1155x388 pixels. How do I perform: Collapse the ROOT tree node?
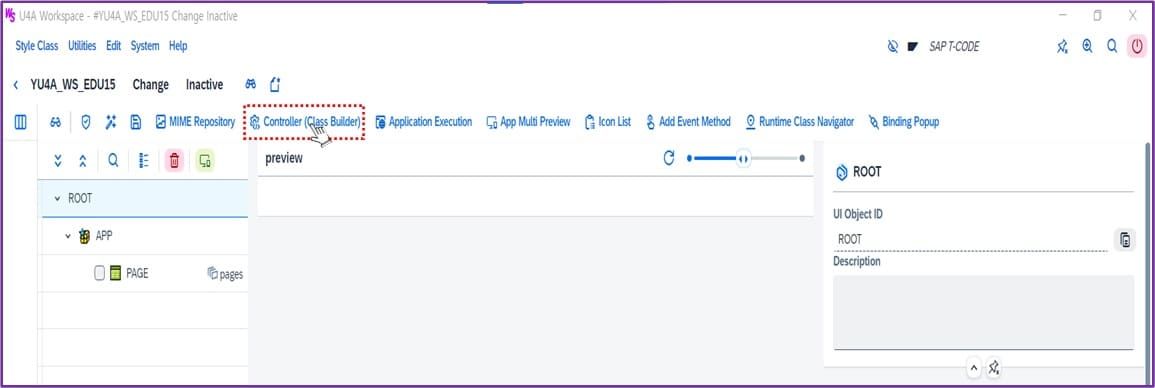click(x=57, y=199)
